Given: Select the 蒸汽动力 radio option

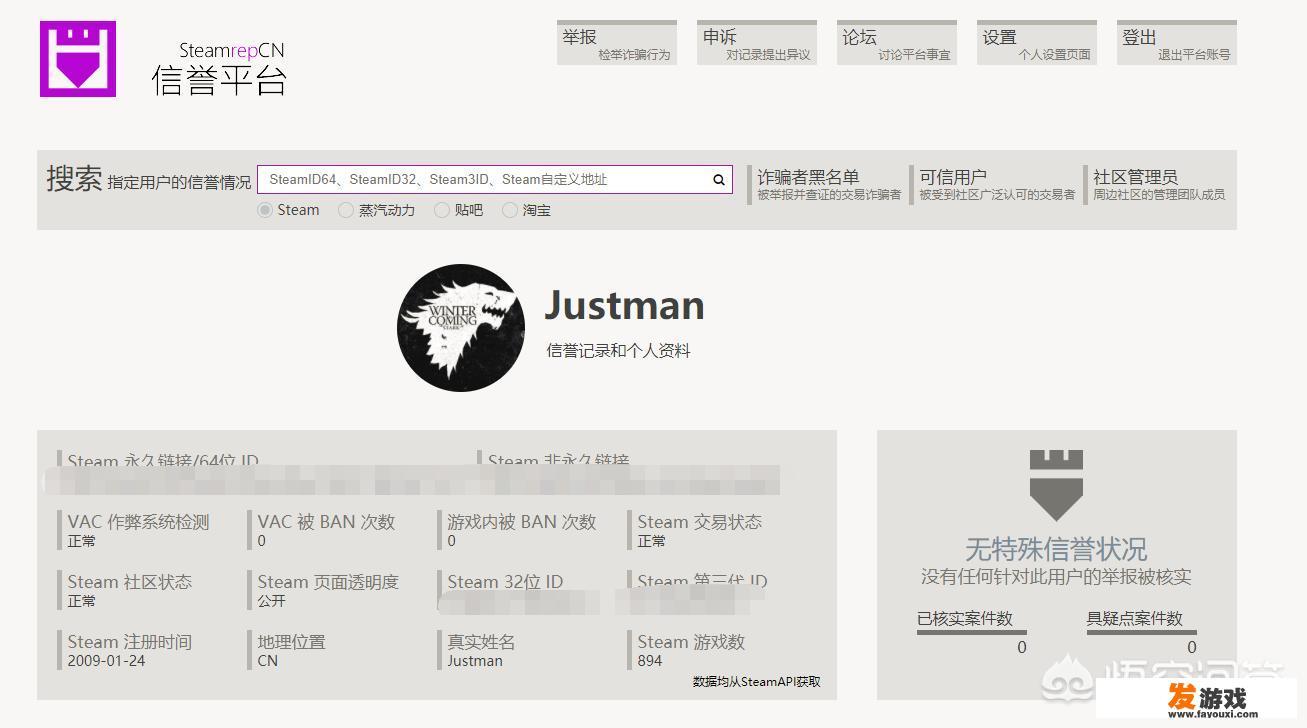Looking at the screenshot, I should pyautogui.click(x=346, y=210).
